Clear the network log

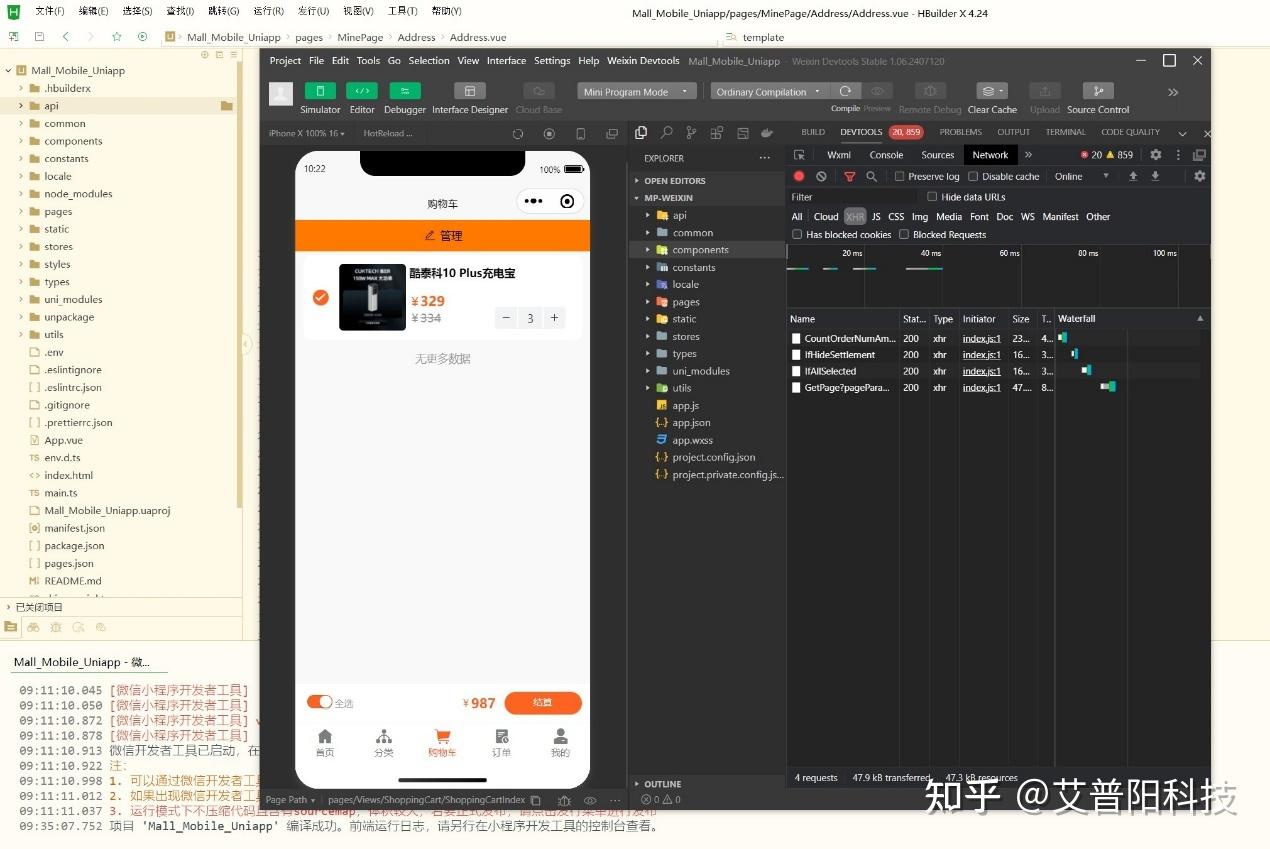tap(821, 176)
